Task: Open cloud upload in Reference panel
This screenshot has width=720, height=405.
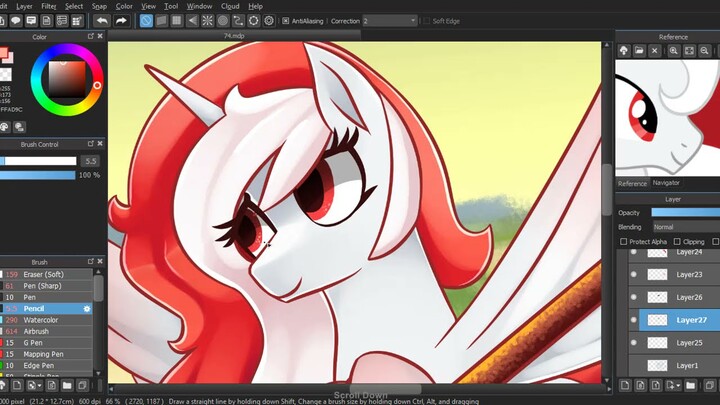Action: point(624,51)
